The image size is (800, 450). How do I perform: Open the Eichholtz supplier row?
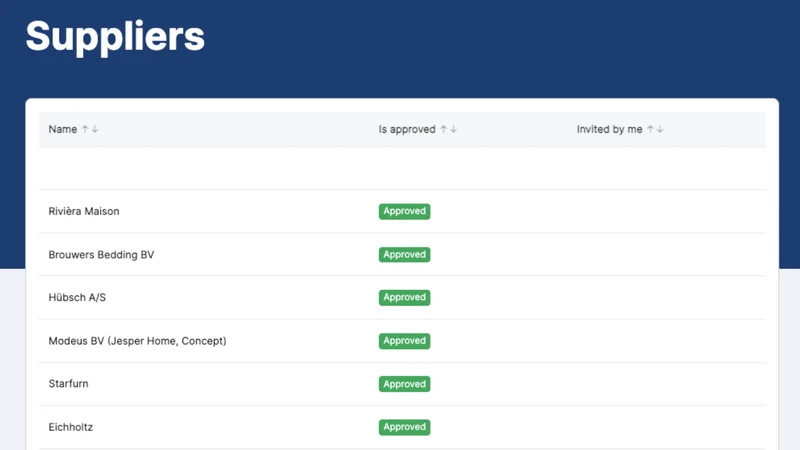click(402, 427)
